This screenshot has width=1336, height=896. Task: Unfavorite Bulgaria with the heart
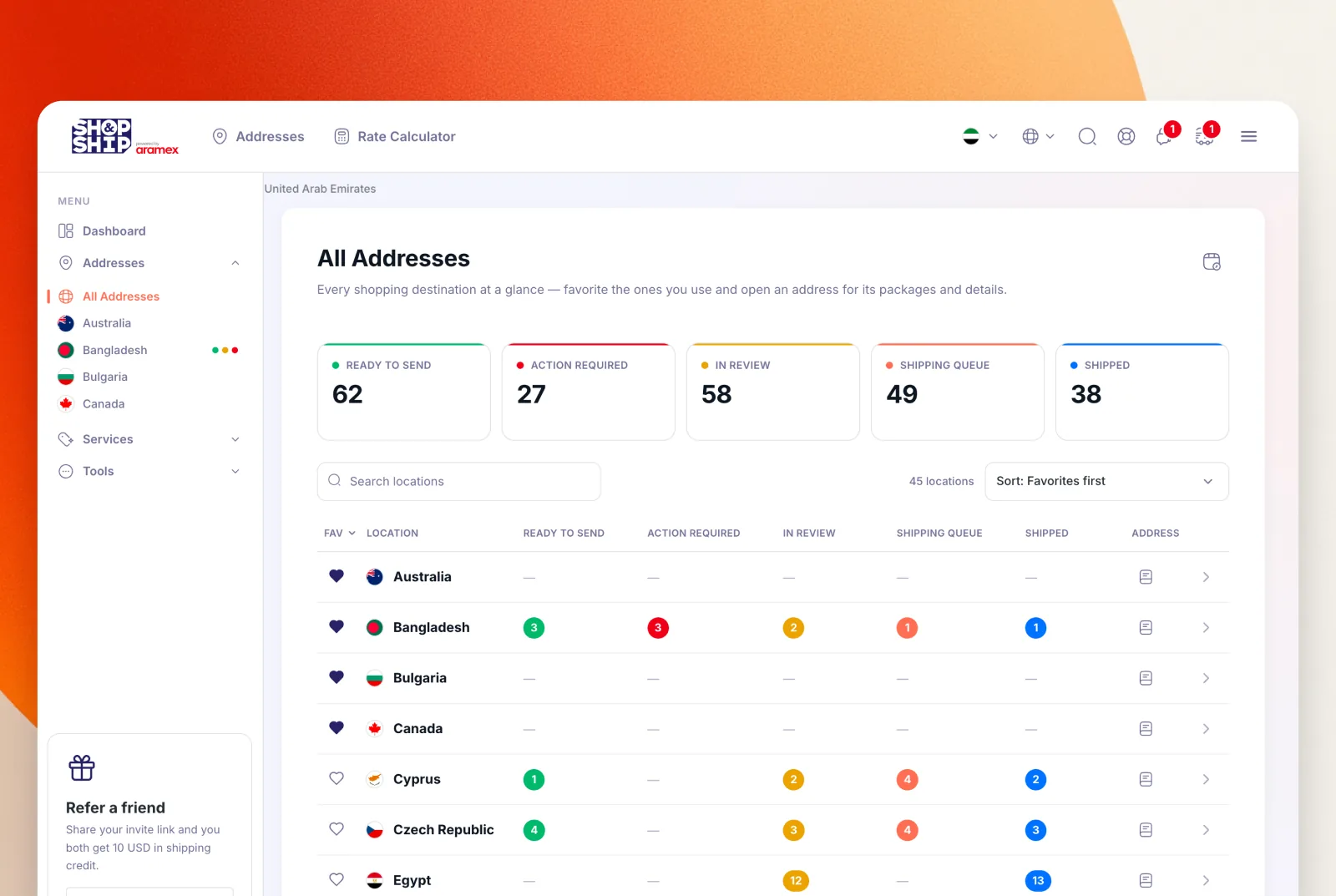point(337,677)
